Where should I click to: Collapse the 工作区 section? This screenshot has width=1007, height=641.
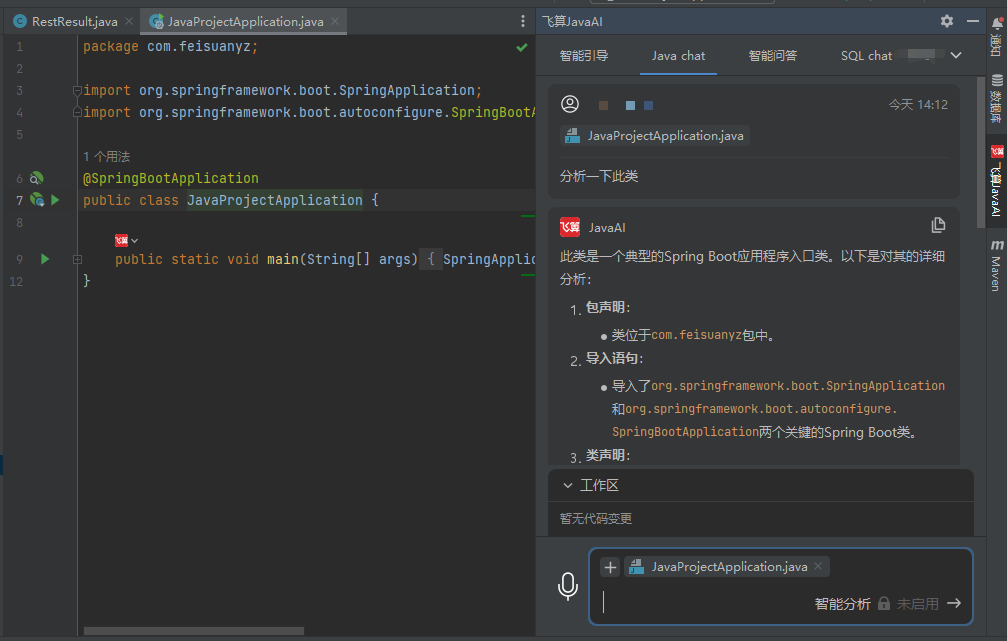click(568, 486)
